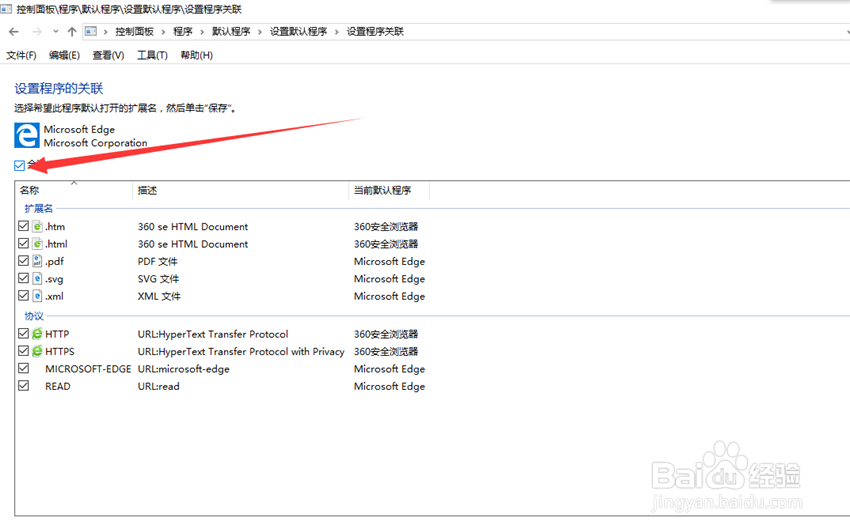Viewport: 850px width, 532px height.
Task: Select the XML 文件 description cell
Action: [x=159, y=296]
